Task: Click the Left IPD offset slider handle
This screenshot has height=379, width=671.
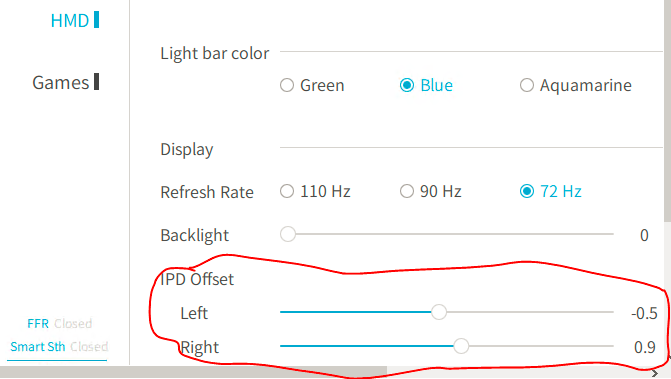Action: (x=439, y=312)
